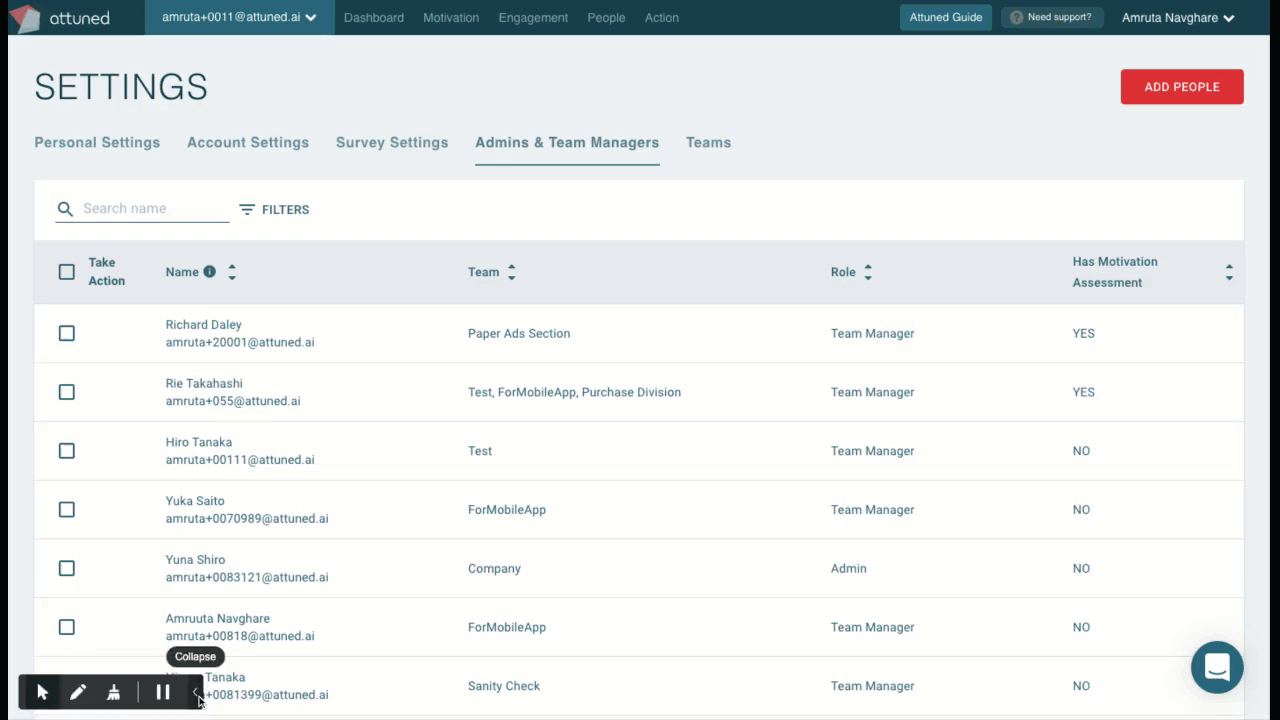1280x720 pixels.
Task: Open the chat support bubble
Action: tap(1217, 667)
